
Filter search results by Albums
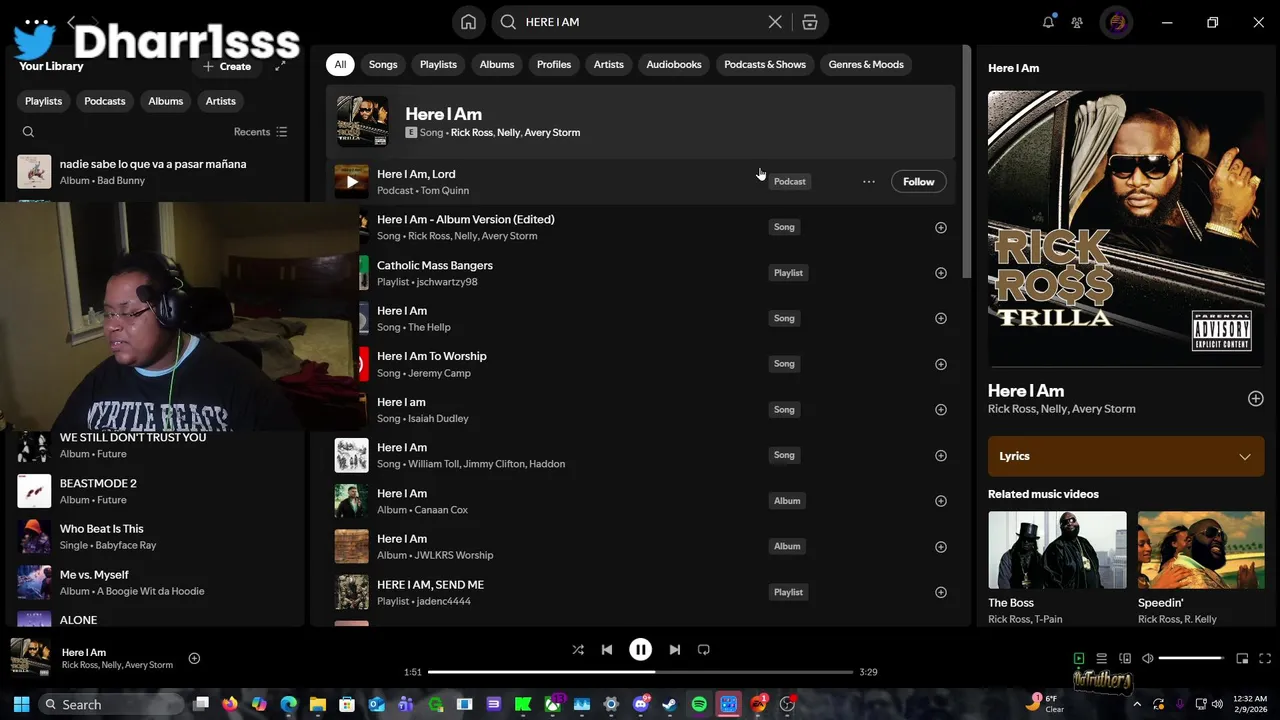tap(497, 65)
